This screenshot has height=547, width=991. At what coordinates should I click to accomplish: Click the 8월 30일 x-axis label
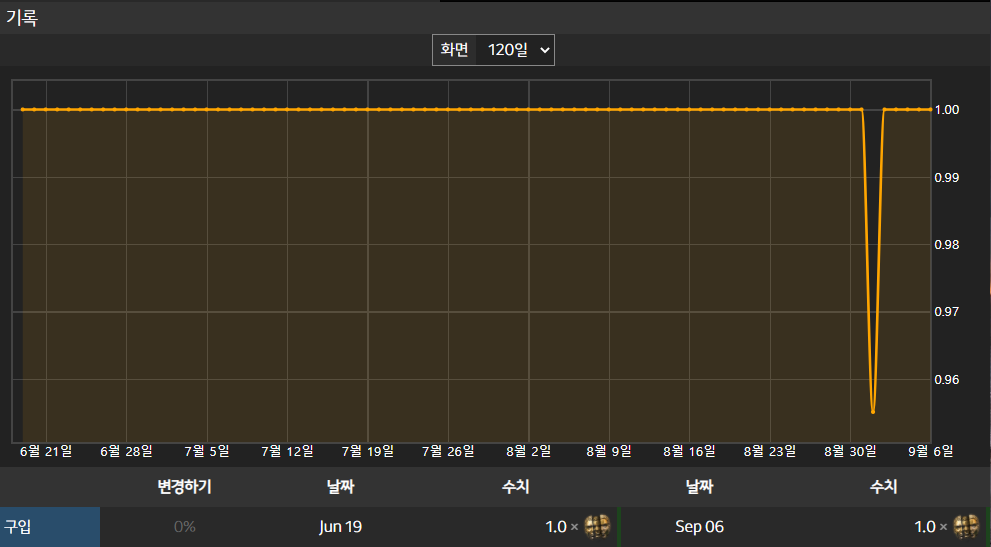850,452
